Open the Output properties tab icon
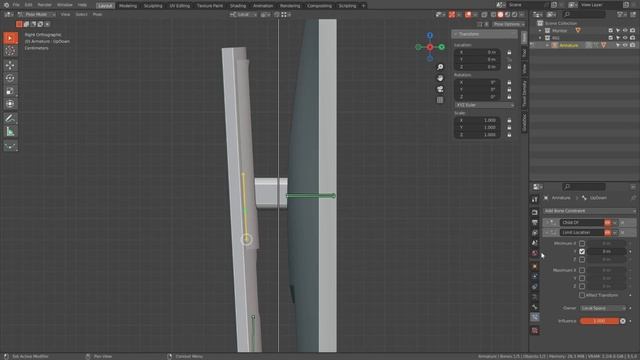The width and height of the screenshot is (640, 360). click(535, 223)
